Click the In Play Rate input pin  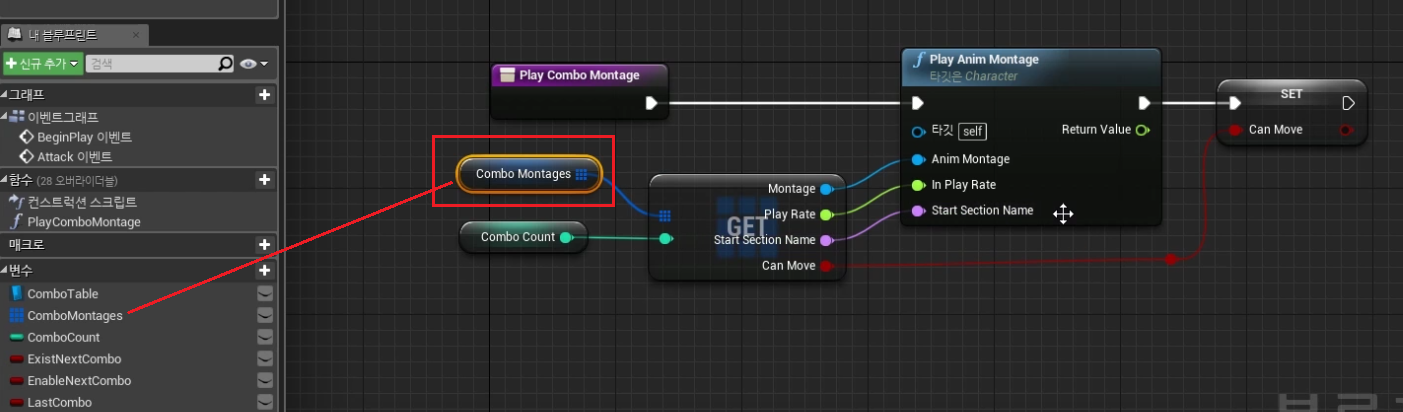[918, 185]
